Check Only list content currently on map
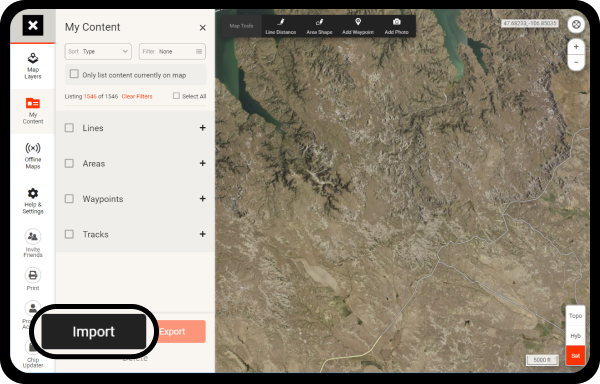The image size is (600, 384). [74, 74]
